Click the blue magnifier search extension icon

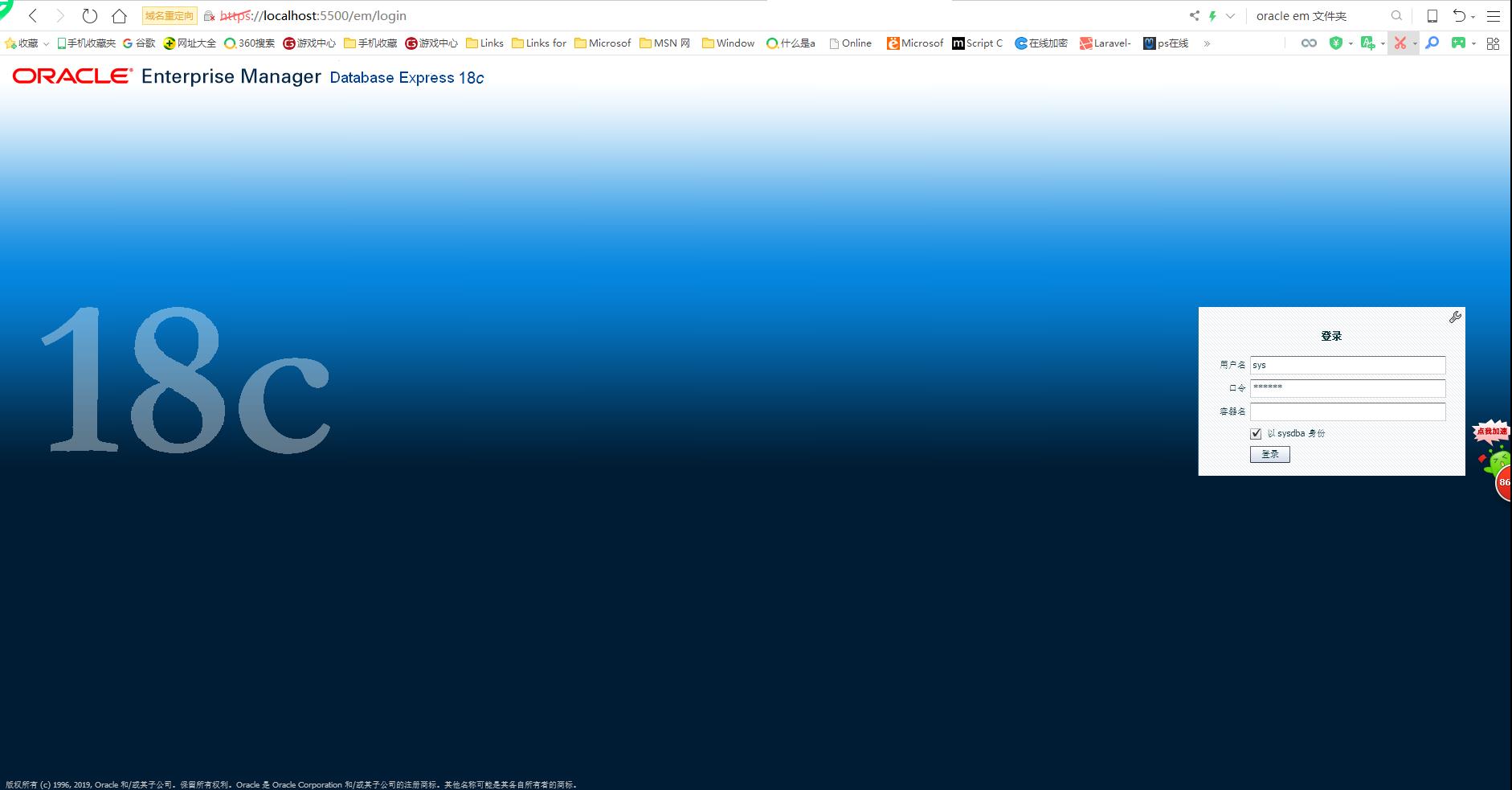[x=1431, y=43]
